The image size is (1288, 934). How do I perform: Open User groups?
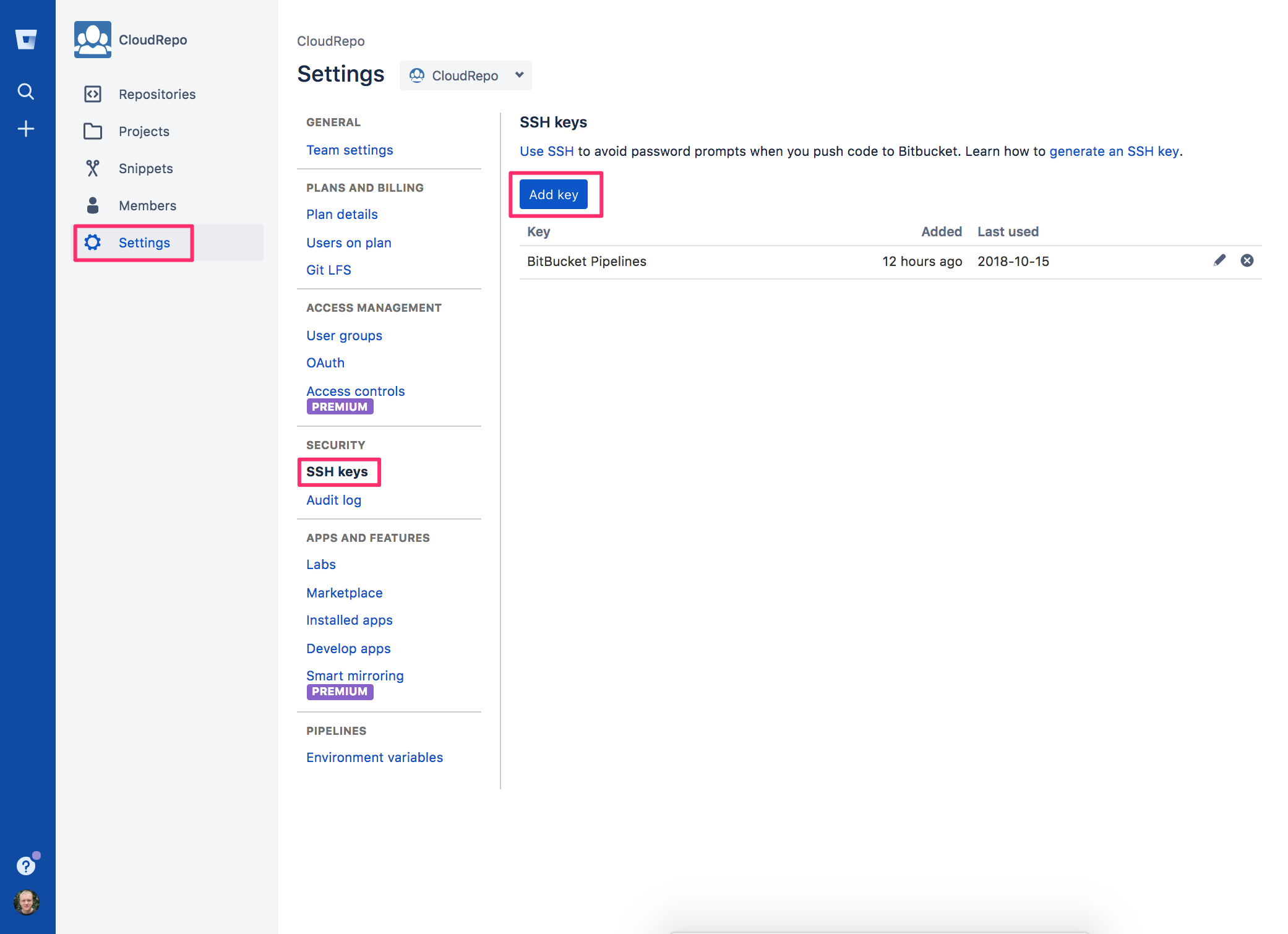tap(345, 335)
